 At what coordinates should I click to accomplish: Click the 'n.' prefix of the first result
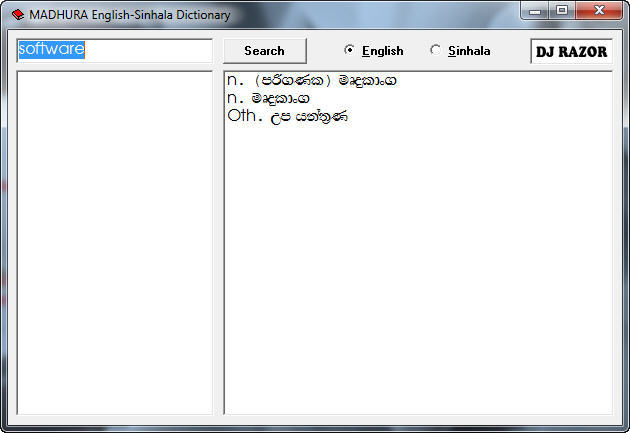(x=236, y=81)
